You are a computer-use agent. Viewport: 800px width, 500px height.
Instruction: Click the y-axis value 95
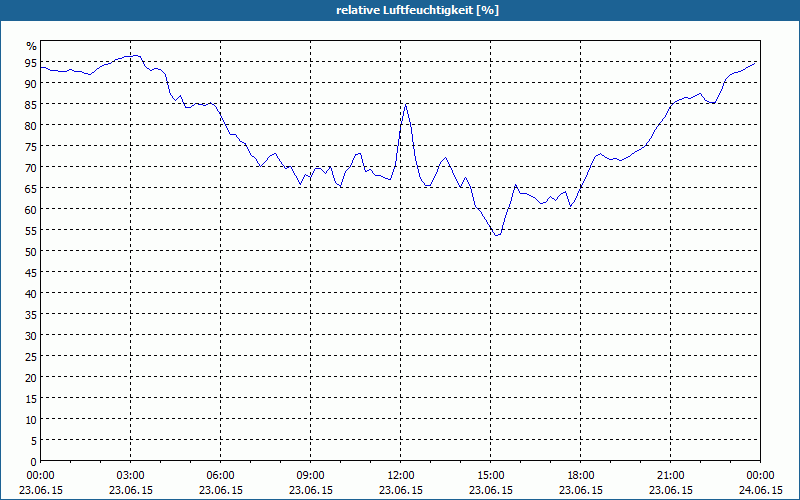coord(31,63)
